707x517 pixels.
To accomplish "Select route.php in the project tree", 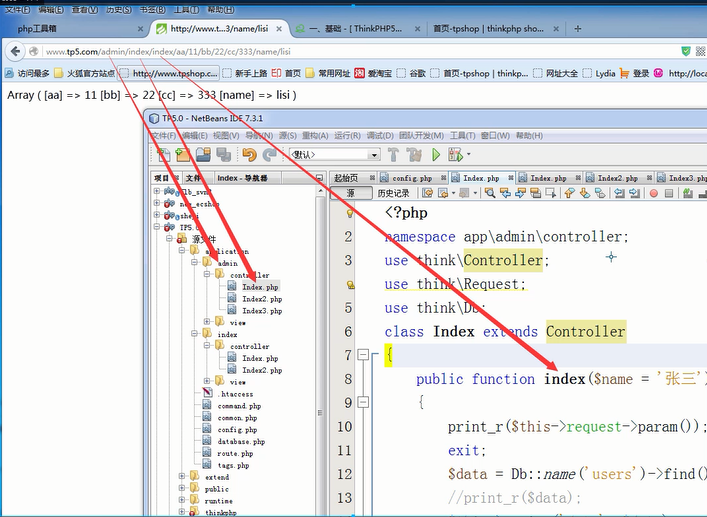I will pos(235,453).
